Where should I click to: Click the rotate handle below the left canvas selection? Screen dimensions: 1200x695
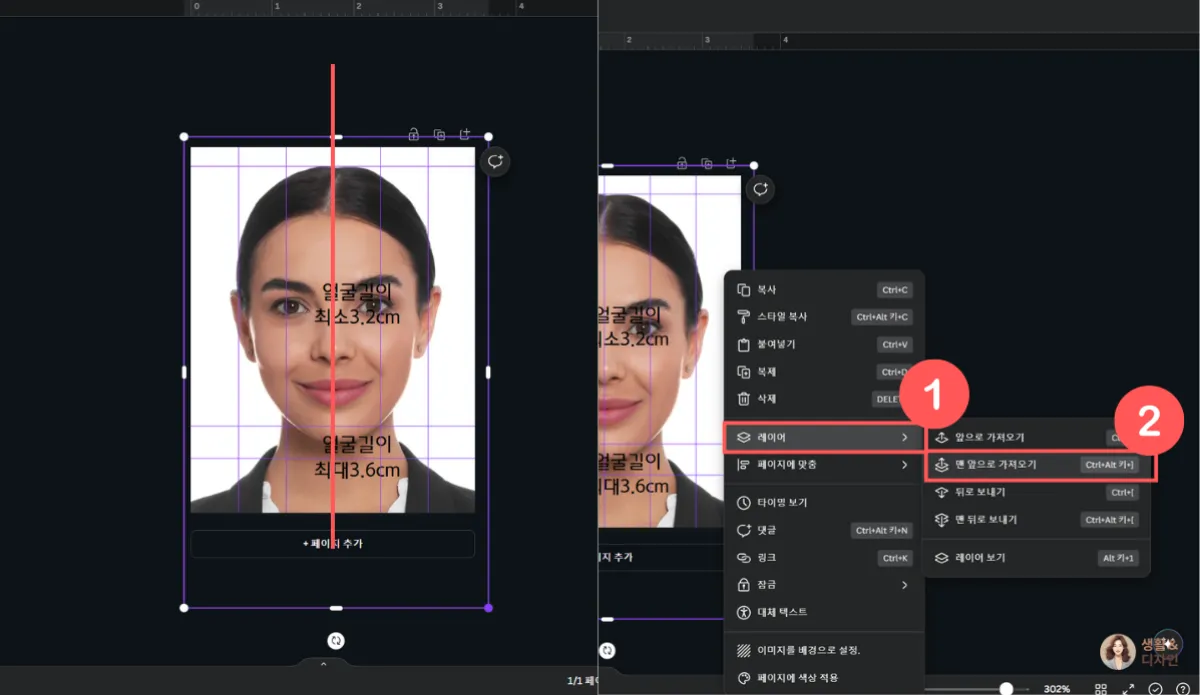click(336, 641)
